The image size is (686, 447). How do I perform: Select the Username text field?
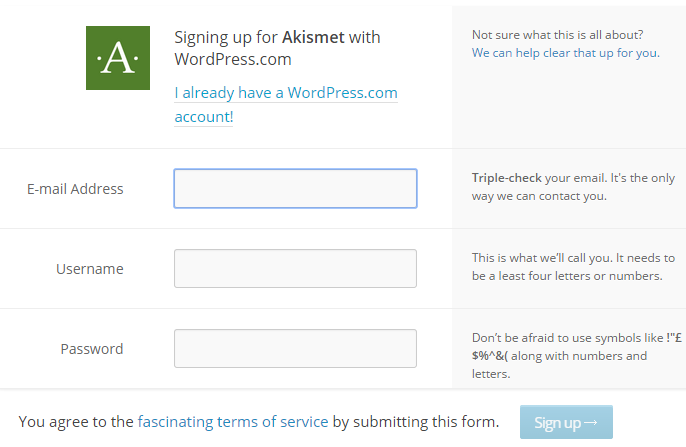coord(295,269)
